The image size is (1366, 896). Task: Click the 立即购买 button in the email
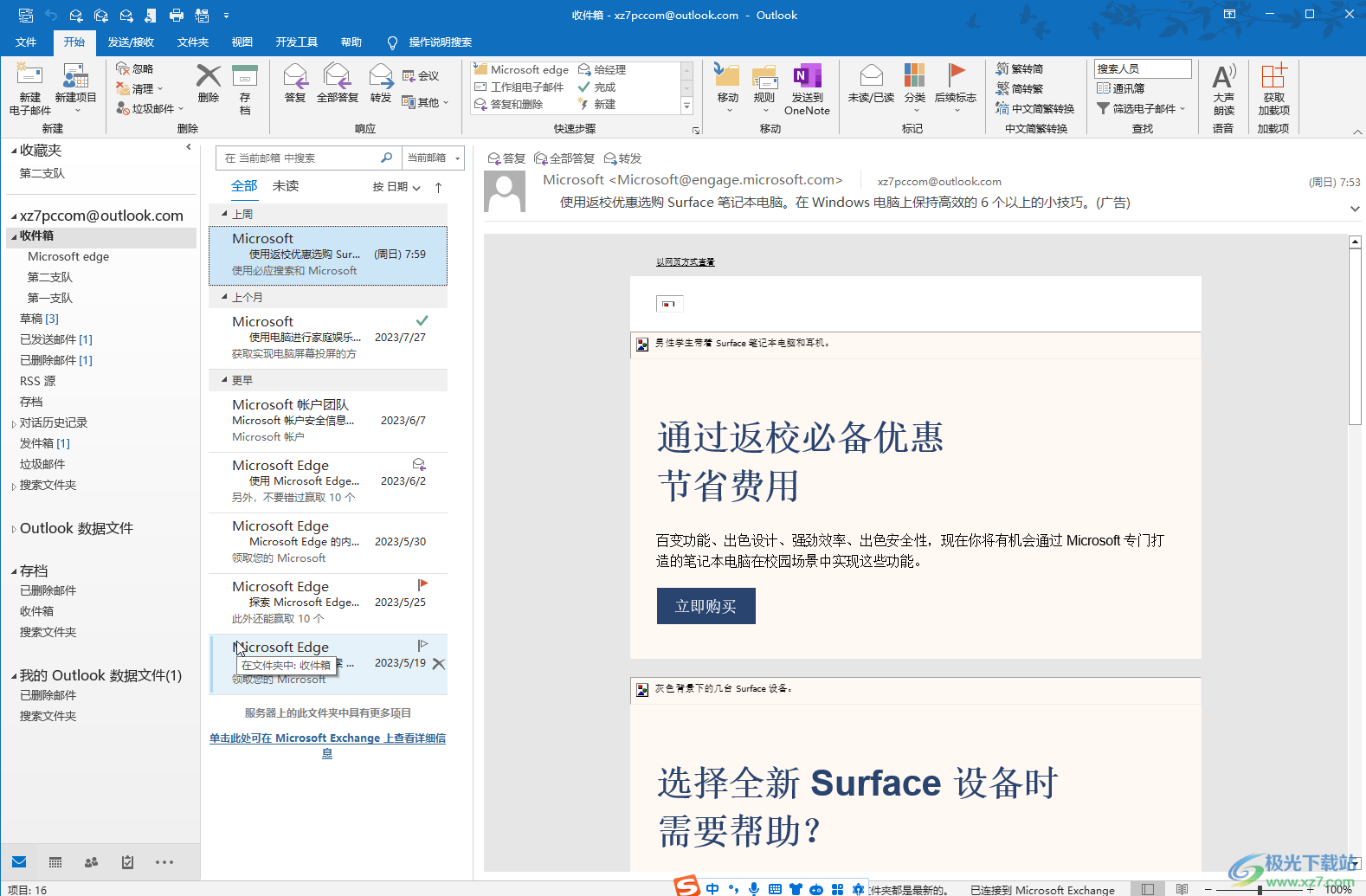pos(706,606)
